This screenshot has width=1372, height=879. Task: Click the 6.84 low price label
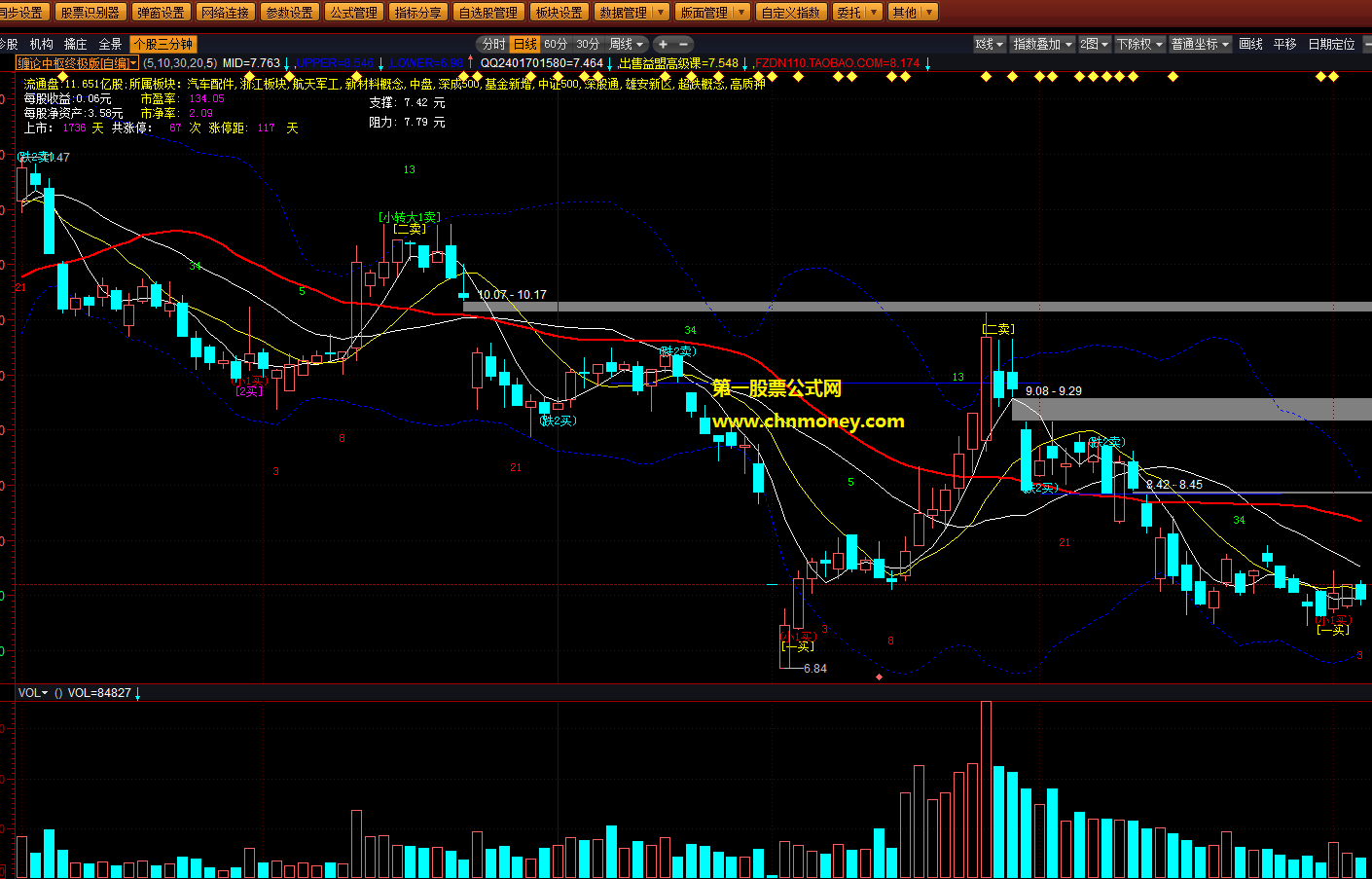click(x=815, y=669)
